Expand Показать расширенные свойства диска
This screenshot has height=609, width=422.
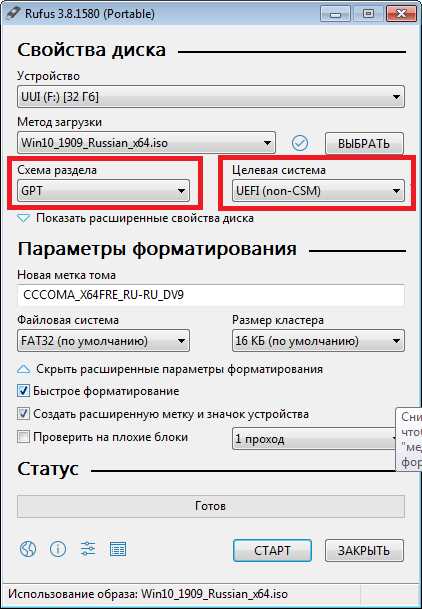tap(136, 218)
